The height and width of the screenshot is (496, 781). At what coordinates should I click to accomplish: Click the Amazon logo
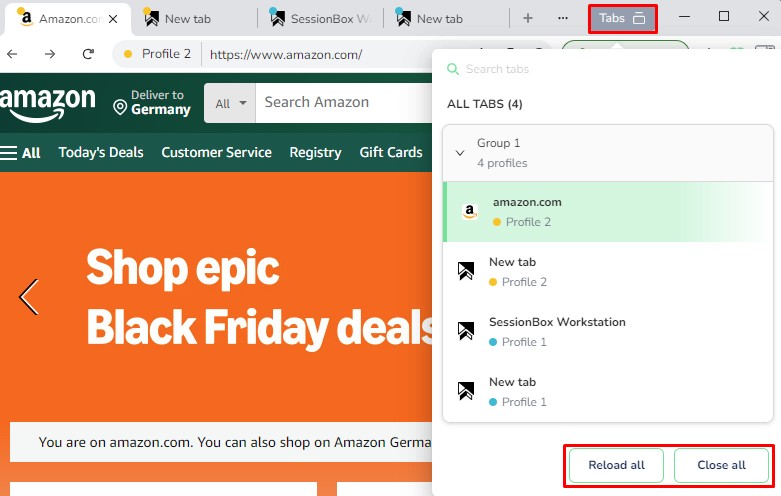[x=47, y=104]
